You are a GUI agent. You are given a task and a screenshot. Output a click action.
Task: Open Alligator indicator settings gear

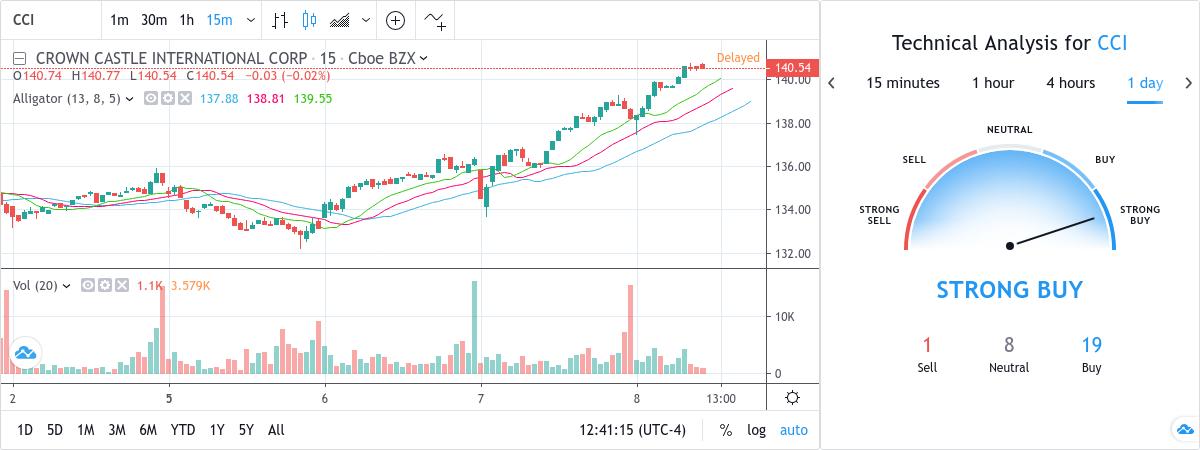tap(168, 98)
